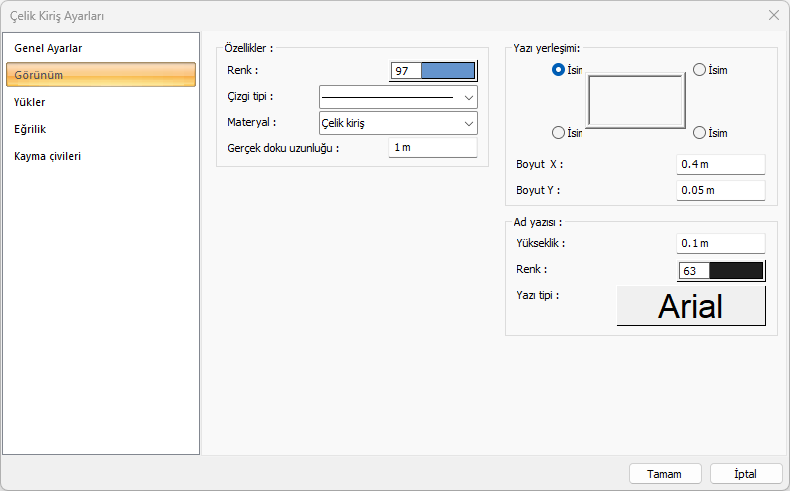The height and width of the screenshot is (491, 790).
Task: Open the Eğrilik settings section
Action: coord(31,129)
